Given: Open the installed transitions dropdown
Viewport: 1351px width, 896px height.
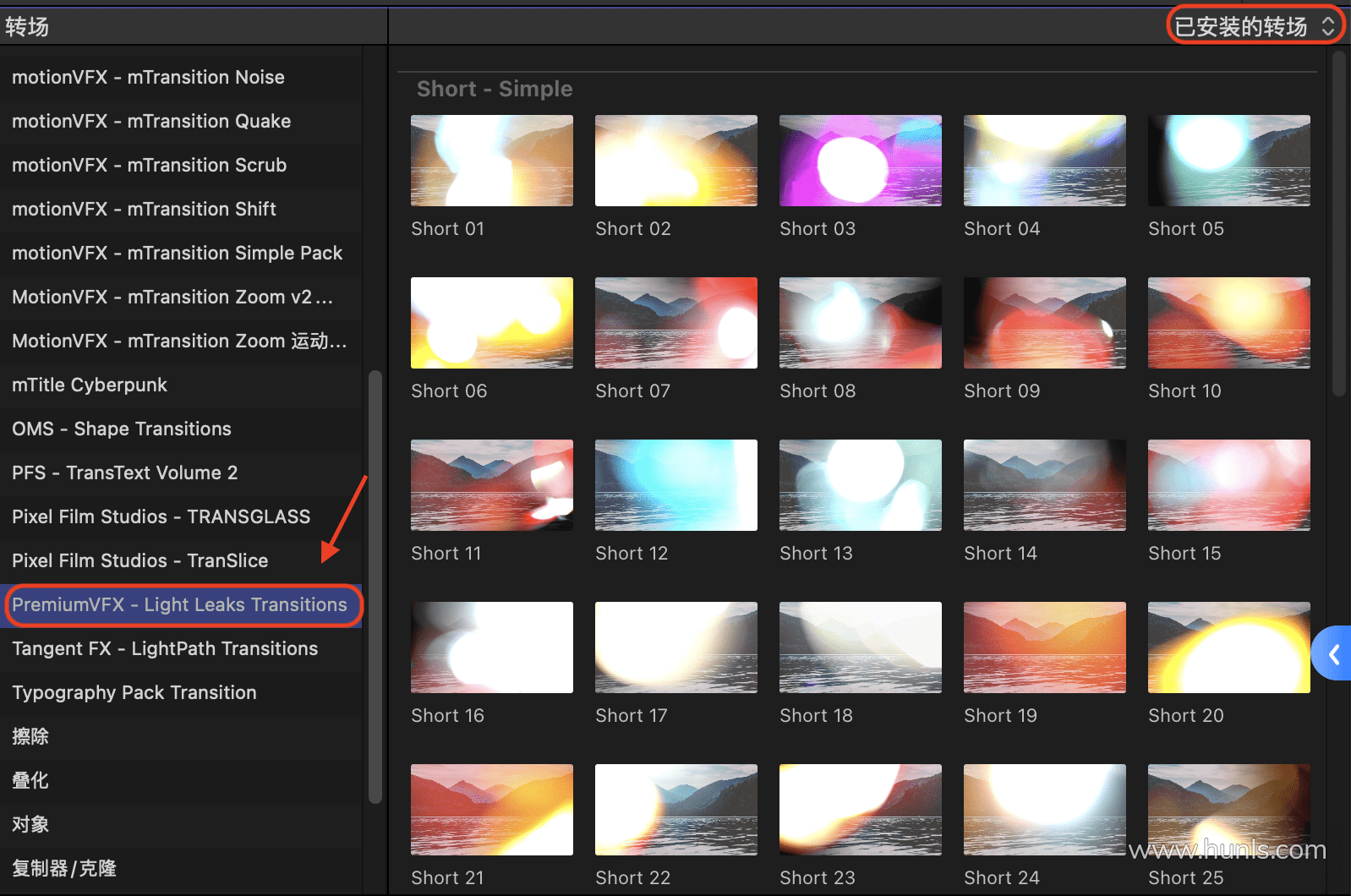Looking at the screenshot, I should coord(1255,26).
